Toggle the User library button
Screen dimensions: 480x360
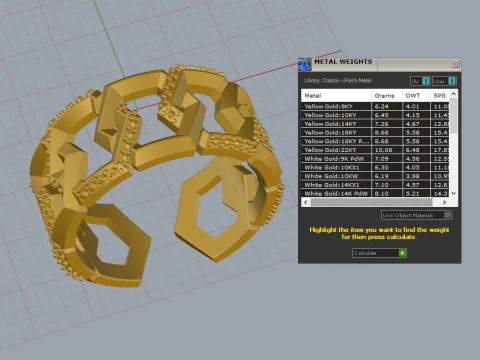point(444,81)
